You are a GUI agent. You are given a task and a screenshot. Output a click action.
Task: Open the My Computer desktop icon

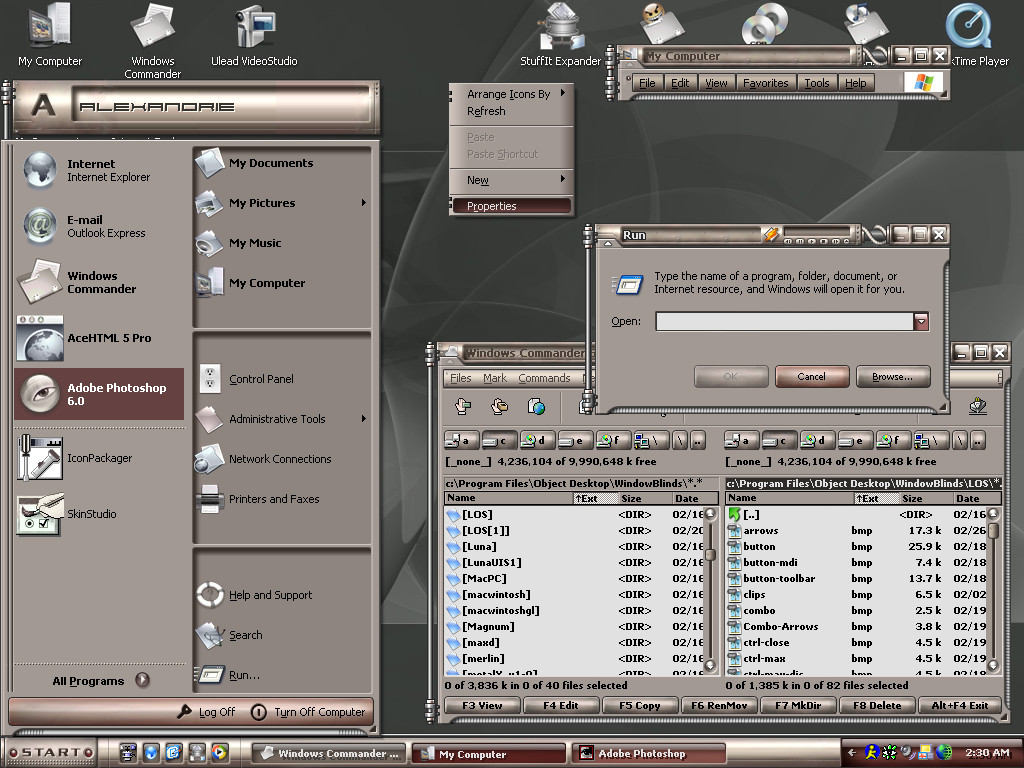50,36
